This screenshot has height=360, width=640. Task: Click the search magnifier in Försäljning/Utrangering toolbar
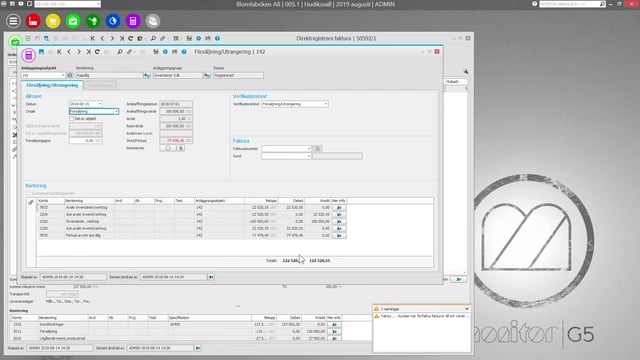[x=120, y=52]
